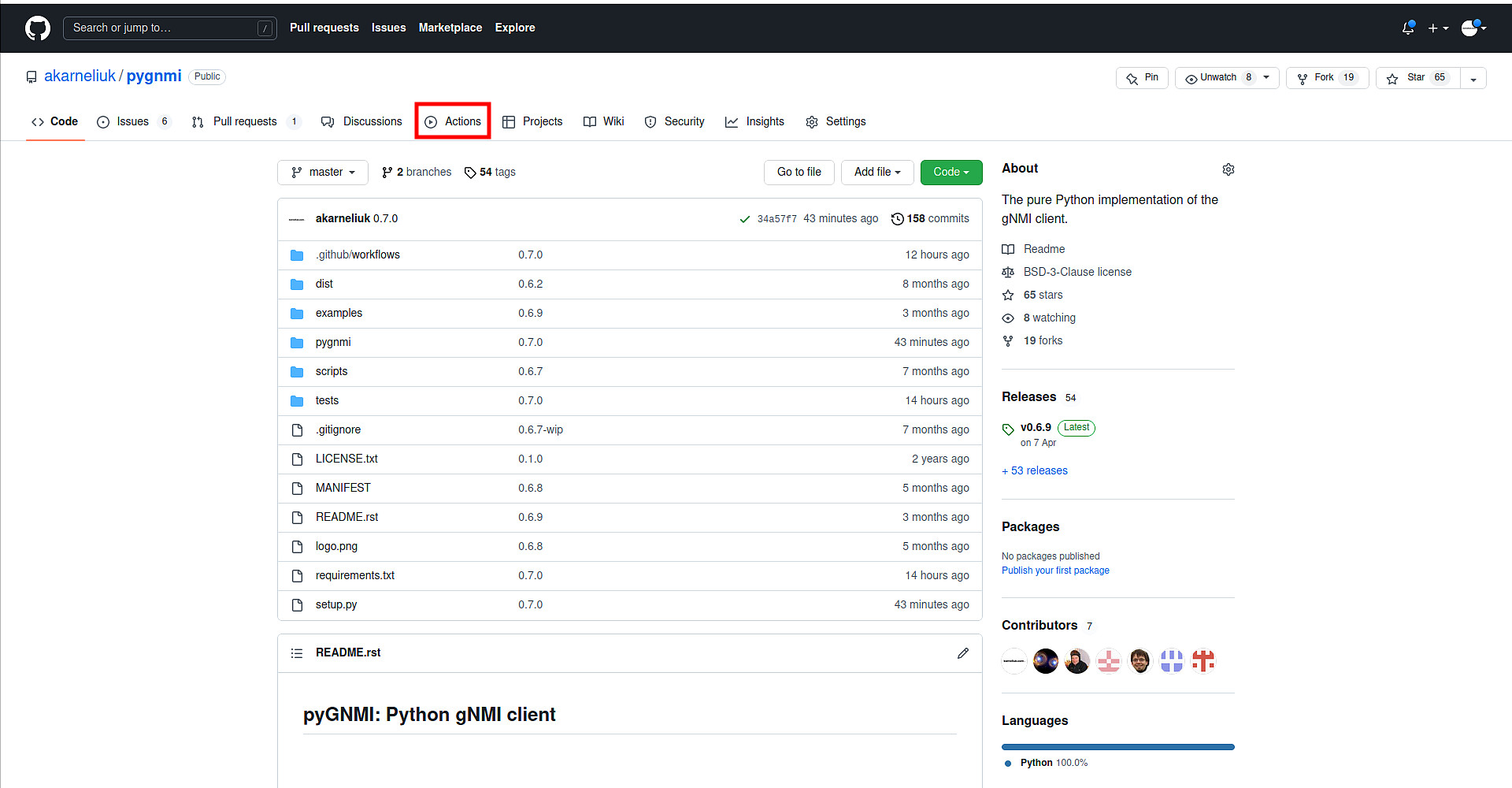This screenshot has width=1512, height=788.
Task: Switch to the Actions tab
Action: (453, 121)
